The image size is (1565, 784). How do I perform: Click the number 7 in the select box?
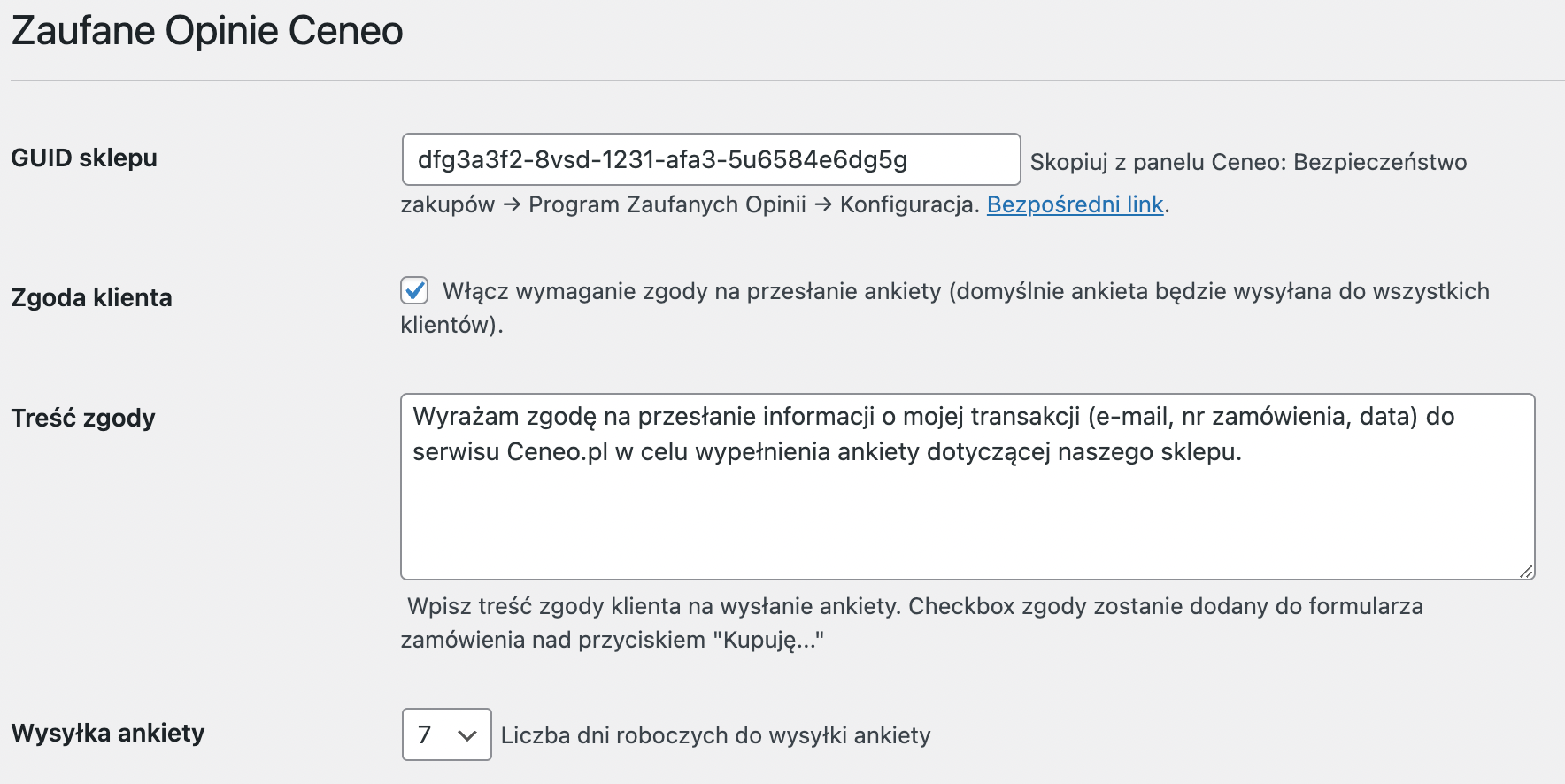425,734
